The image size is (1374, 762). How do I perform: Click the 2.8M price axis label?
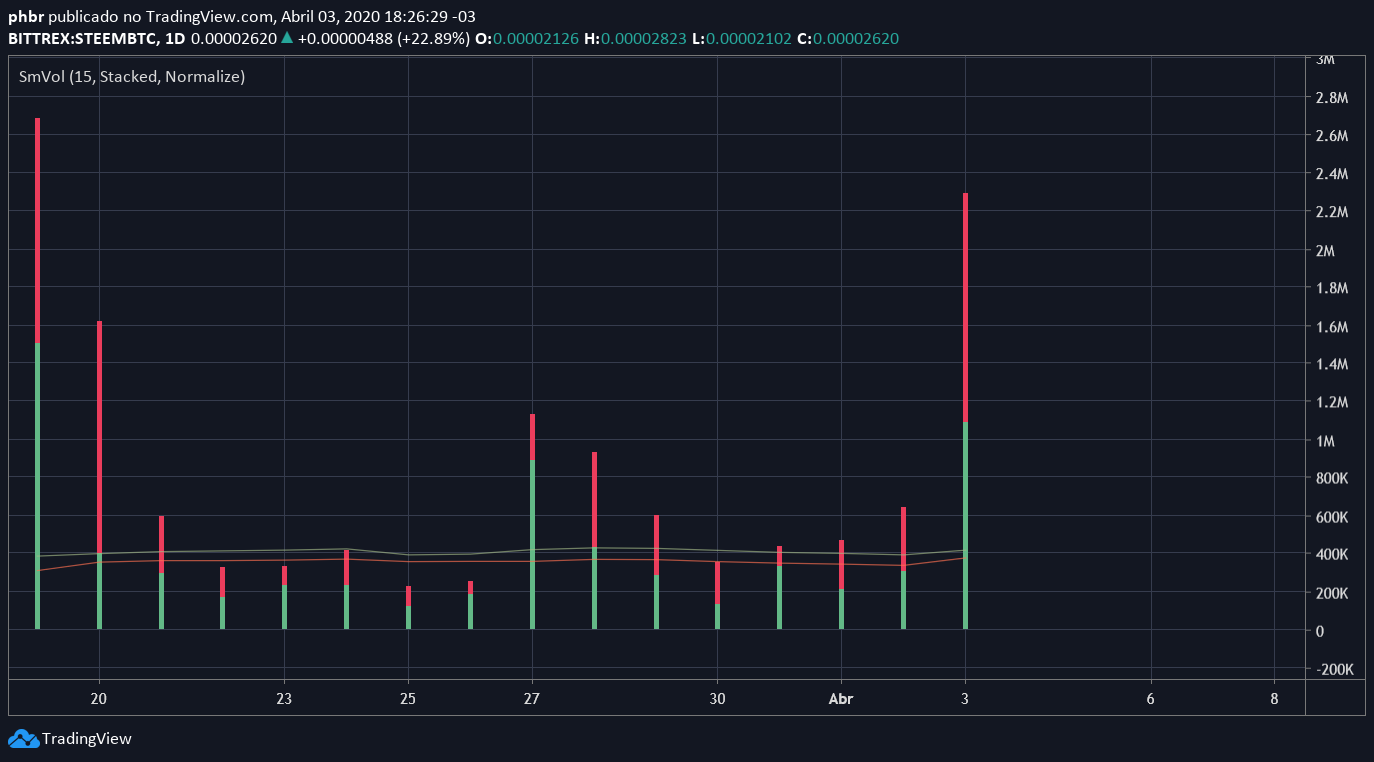click(x=1332, y=97)
